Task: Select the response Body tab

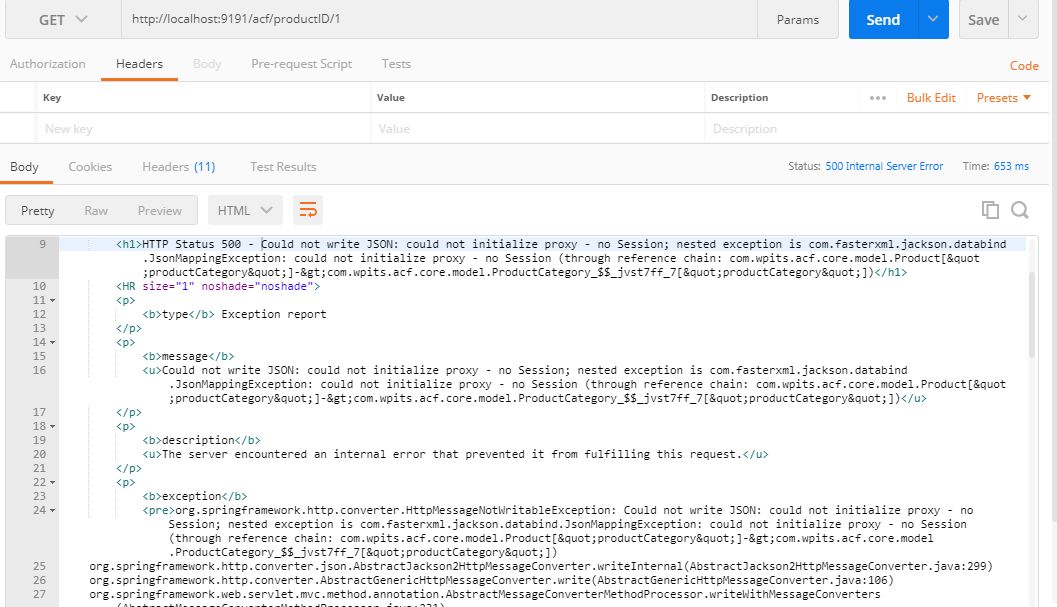Action: click(24, 167)
